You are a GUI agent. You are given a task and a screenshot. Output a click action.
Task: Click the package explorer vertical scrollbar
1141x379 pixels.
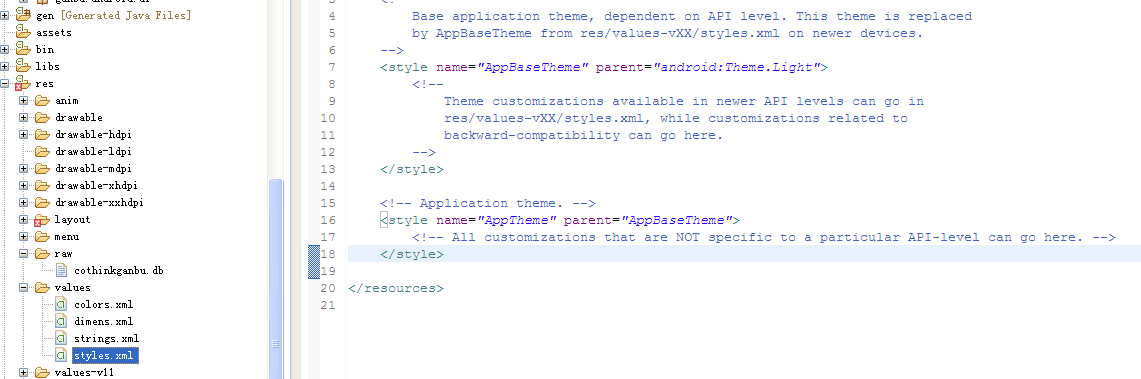(x=275, y=278)
